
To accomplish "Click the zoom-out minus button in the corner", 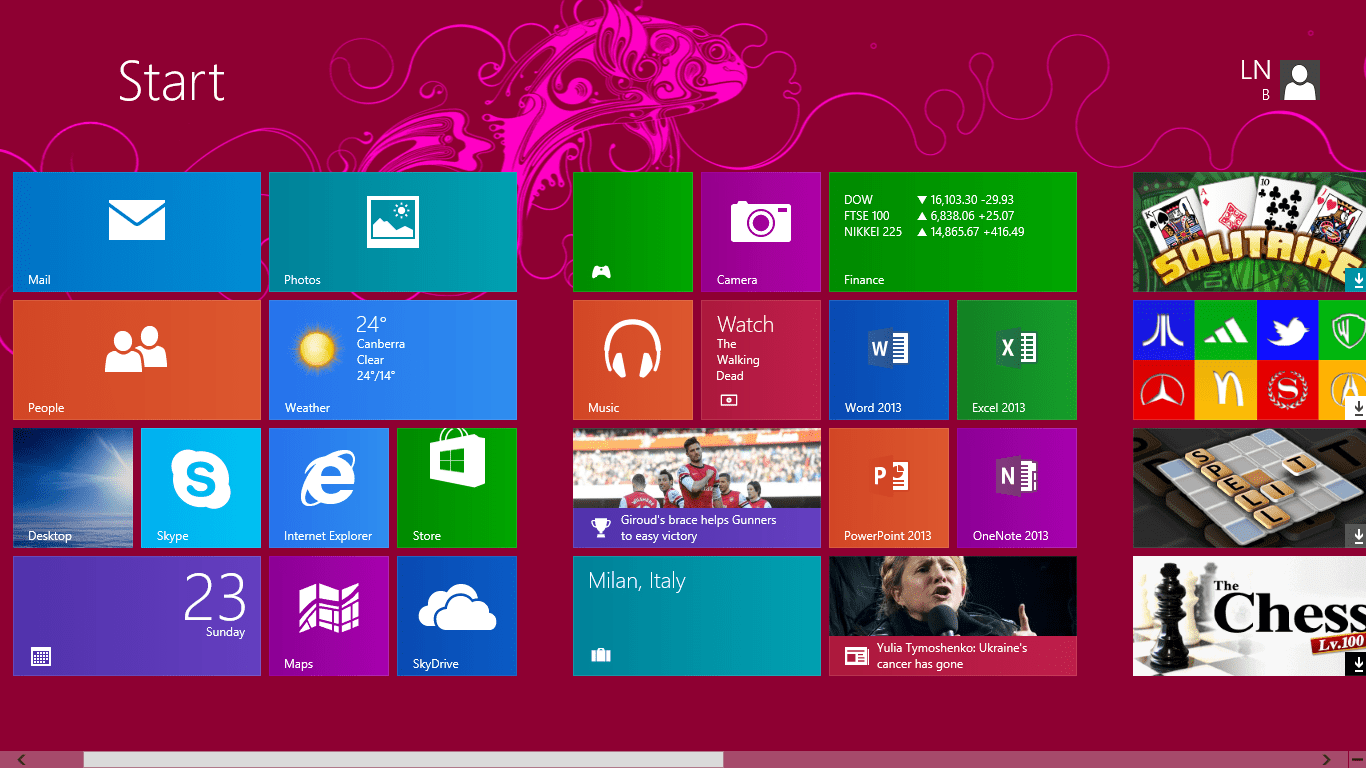I will tap(1355, 760).
